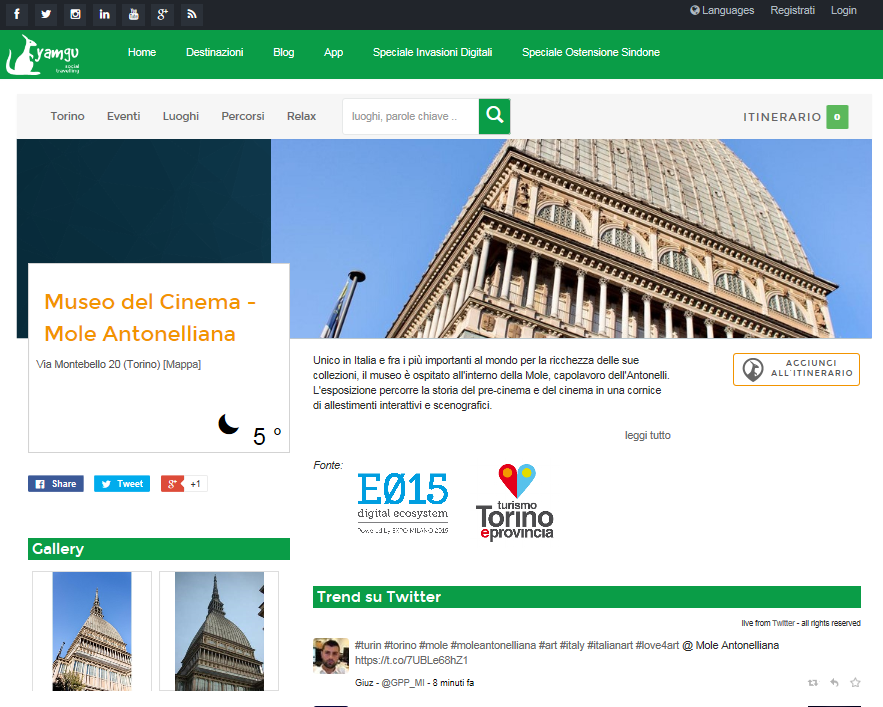Open the RSS feed icon
Image resolution: width=883 pixels, height=707 pixels.
click(x=191, y=13)
